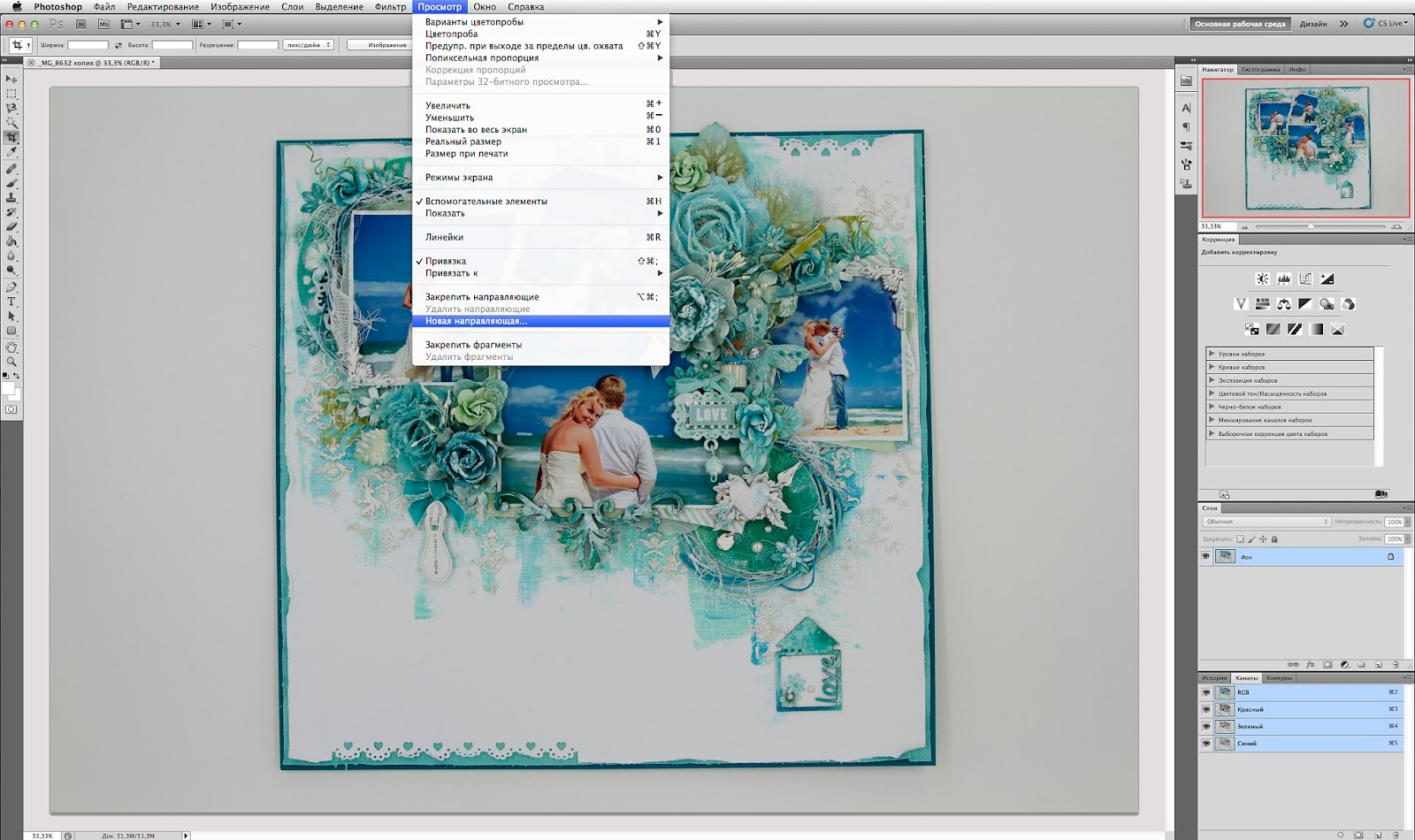
Task: Select the Paint Bucket tool
Action: click(11, 241)
